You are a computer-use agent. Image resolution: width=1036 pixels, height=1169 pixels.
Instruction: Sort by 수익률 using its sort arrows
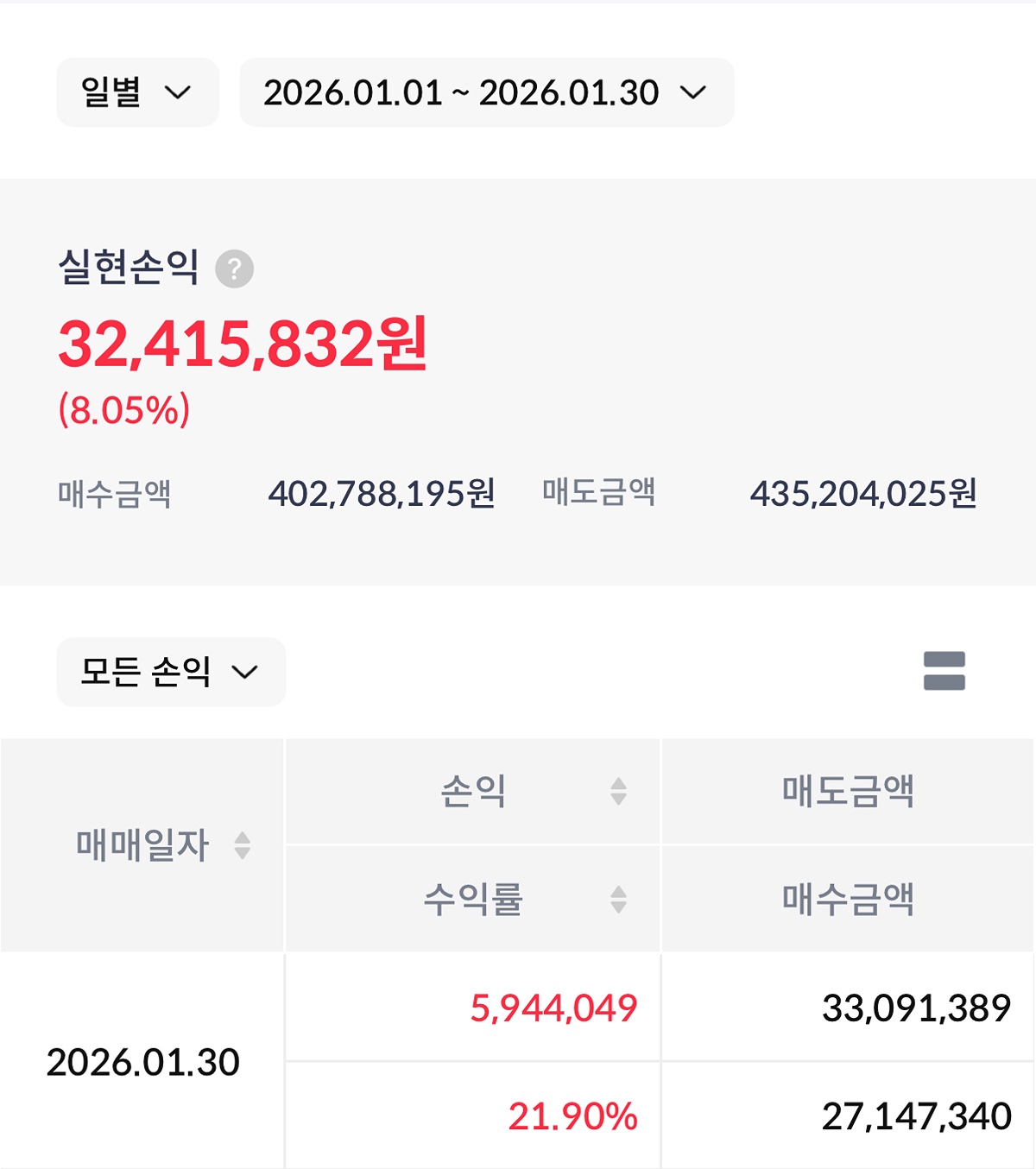coord(618,900)
